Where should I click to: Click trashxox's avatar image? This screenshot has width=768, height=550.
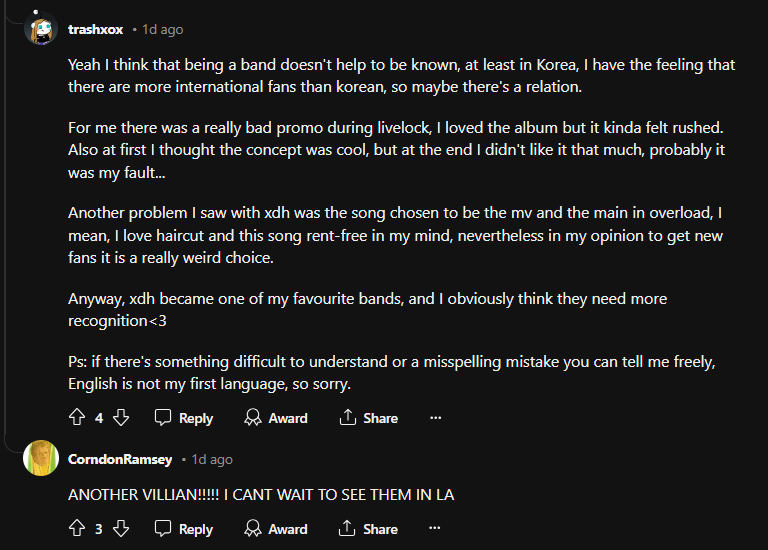(41, 30)
